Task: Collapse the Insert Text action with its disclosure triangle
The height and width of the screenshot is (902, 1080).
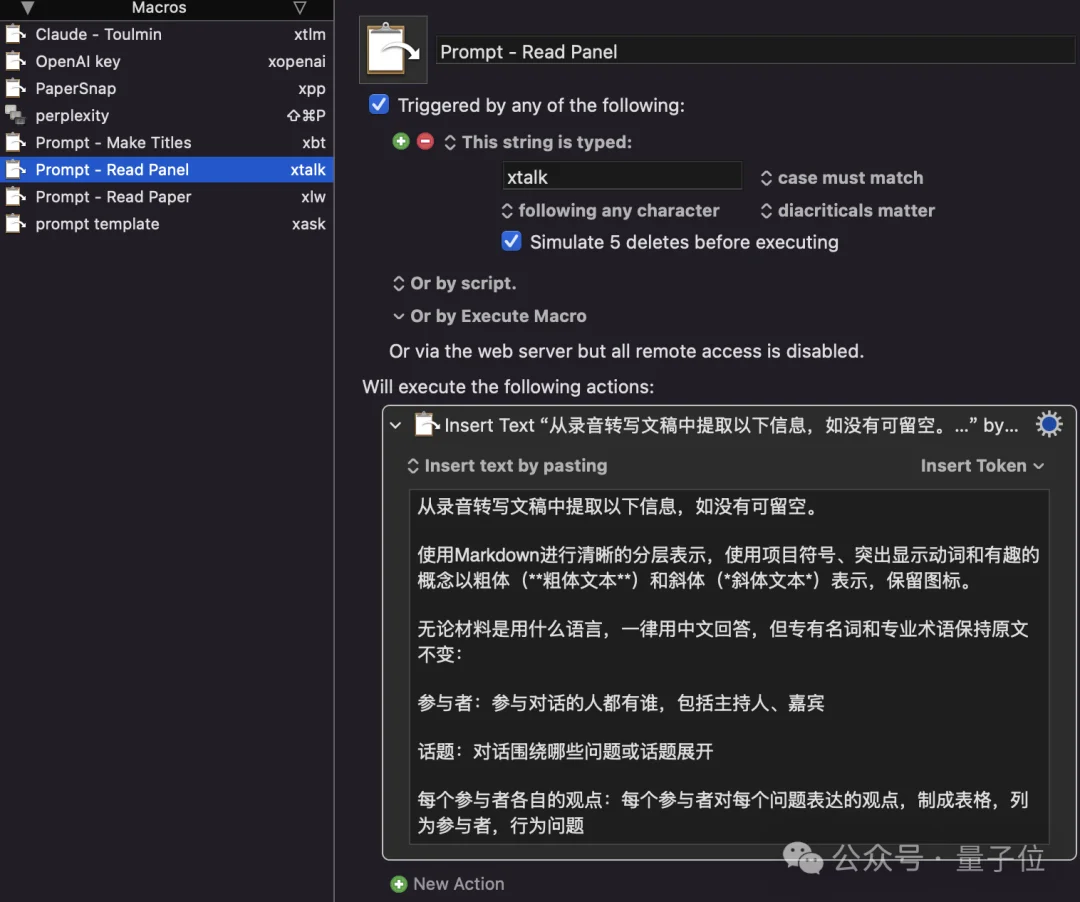Action: click(x=397, y=424)
